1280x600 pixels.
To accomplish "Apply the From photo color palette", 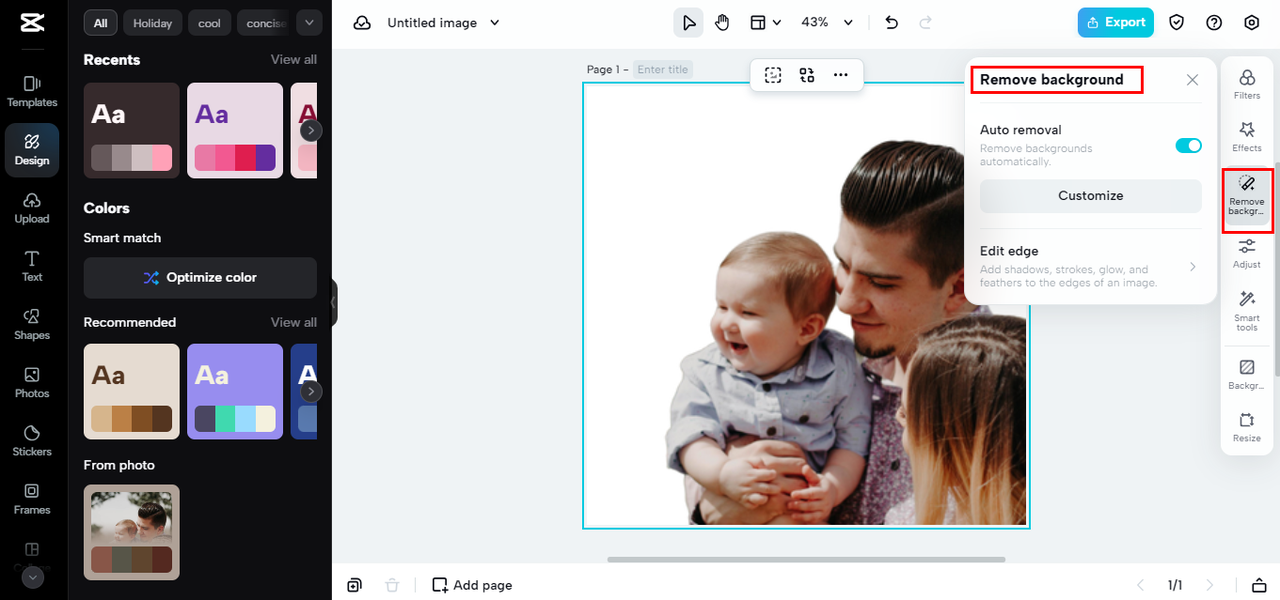I will click(132, 532).
